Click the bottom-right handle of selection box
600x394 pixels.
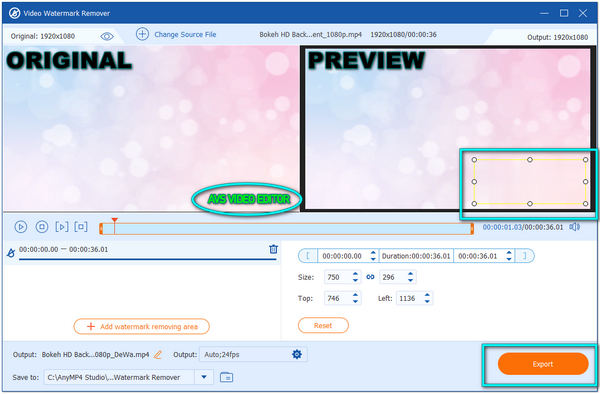coord(585,204)
